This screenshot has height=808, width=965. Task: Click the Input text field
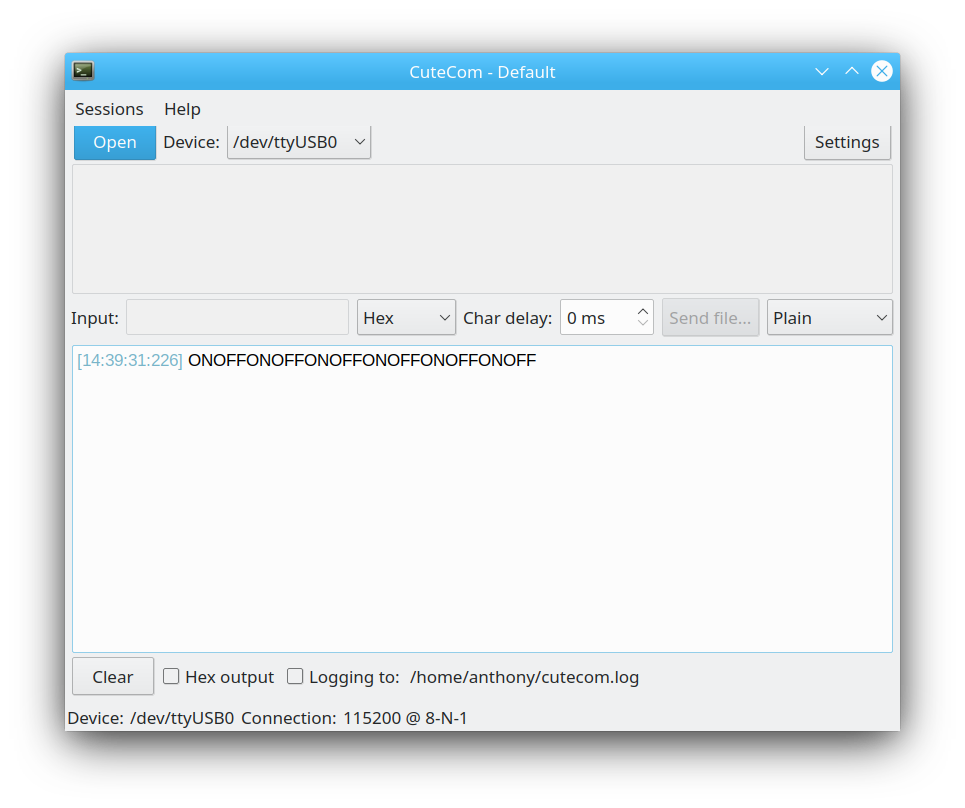tap(237, 318)
